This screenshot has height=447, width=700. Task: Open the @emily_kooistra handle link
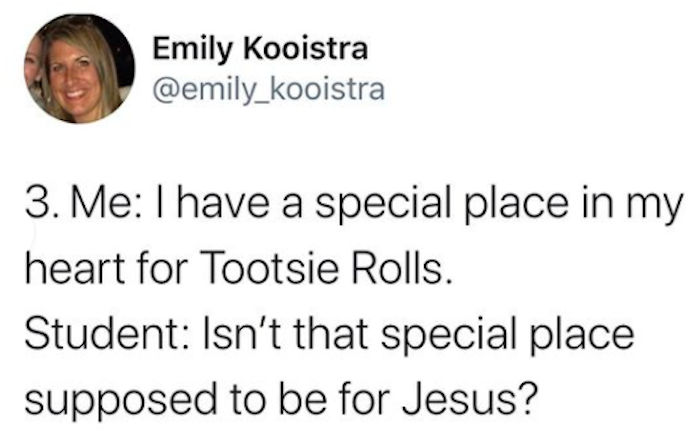268,89
